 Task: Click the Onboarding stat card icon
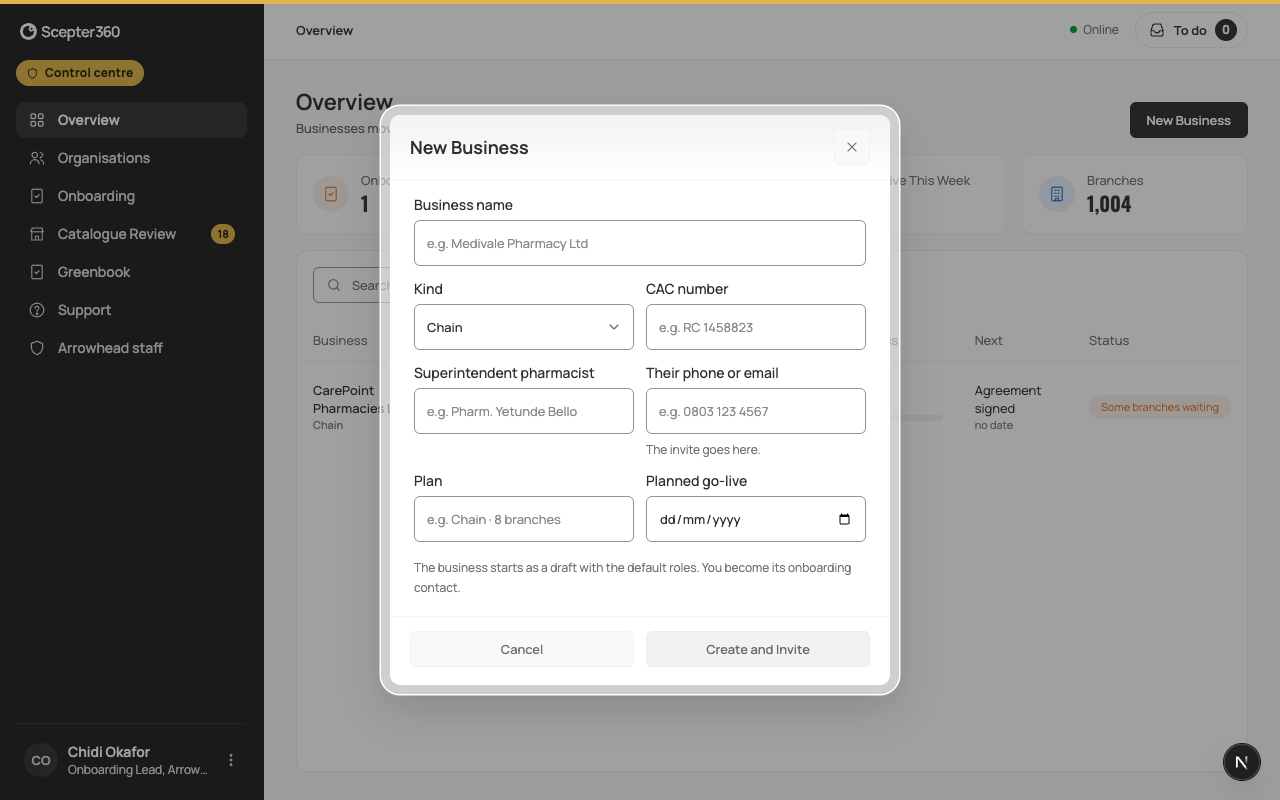pos(331,194)
